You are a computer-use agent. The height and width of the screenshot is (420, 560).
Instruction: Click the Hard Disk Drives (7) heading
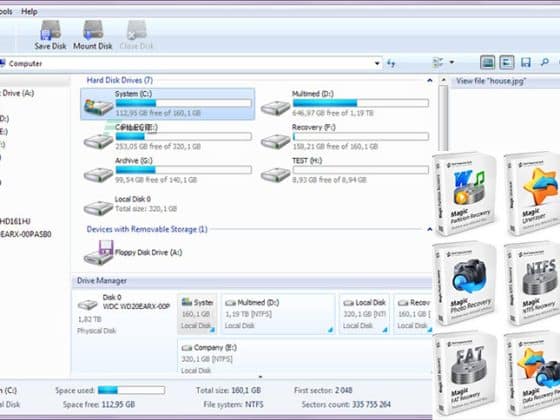click(120, 80)
